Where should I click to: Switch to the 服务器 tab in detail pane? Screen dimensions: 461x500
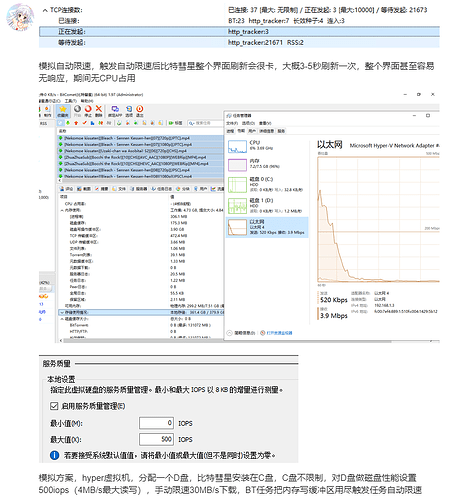click(138, 189)
